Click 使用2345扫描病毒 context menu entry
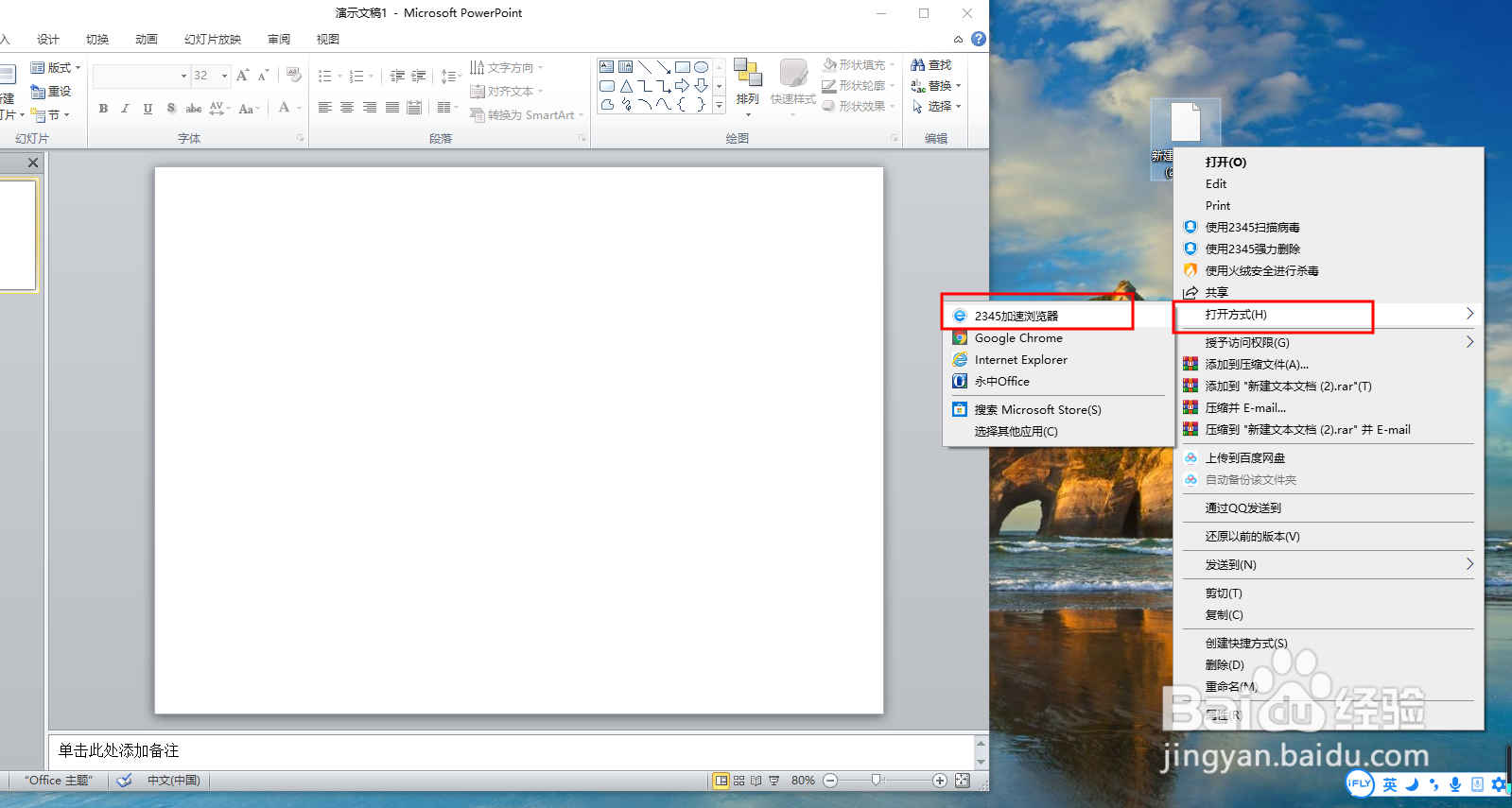 pos(1328,228)
